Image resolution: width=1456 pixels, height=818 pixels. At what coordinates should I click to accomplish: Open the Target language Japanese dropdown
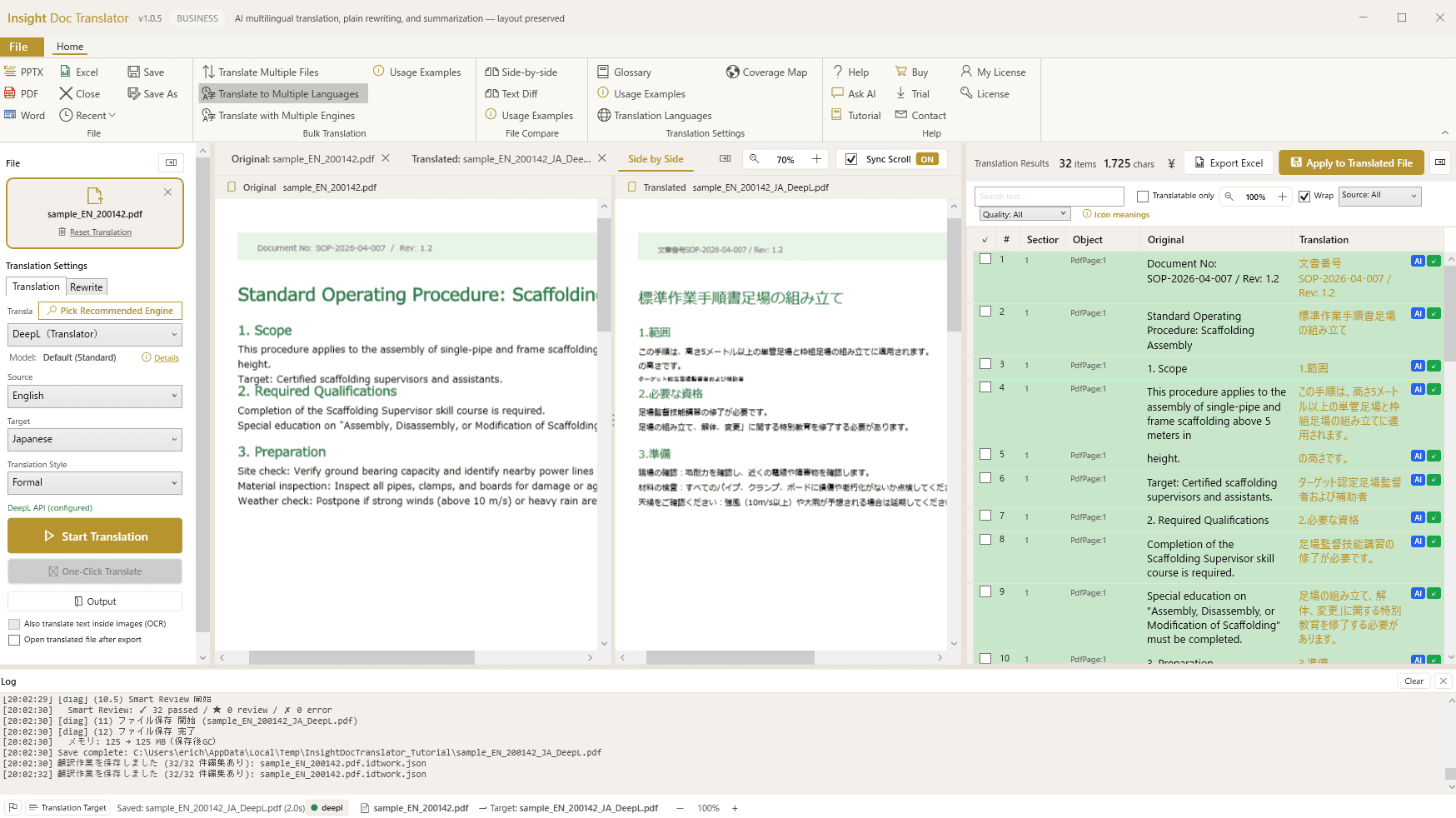coord(95,439)
